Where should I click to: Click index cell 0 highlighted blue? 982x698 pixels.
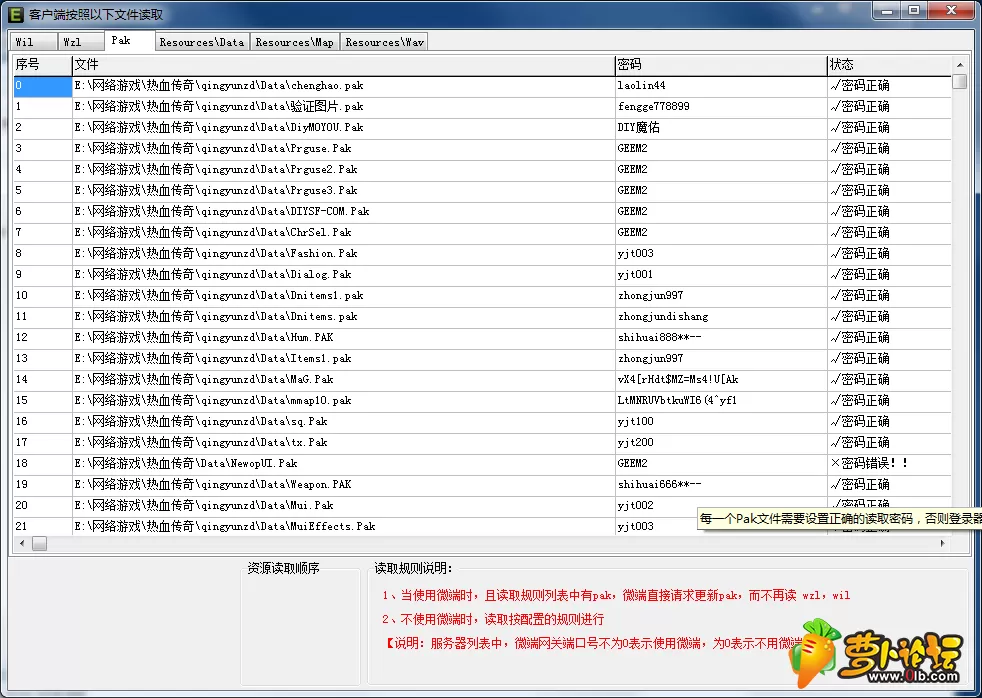pyautogui.click(x=43, y=86)
